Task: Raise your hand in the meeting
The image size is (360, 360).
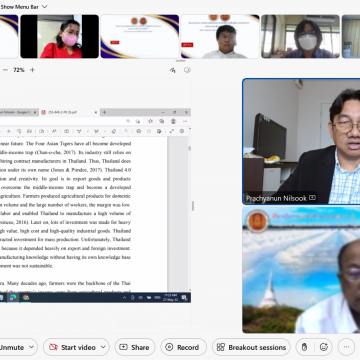Action: (x=304, y=347)
